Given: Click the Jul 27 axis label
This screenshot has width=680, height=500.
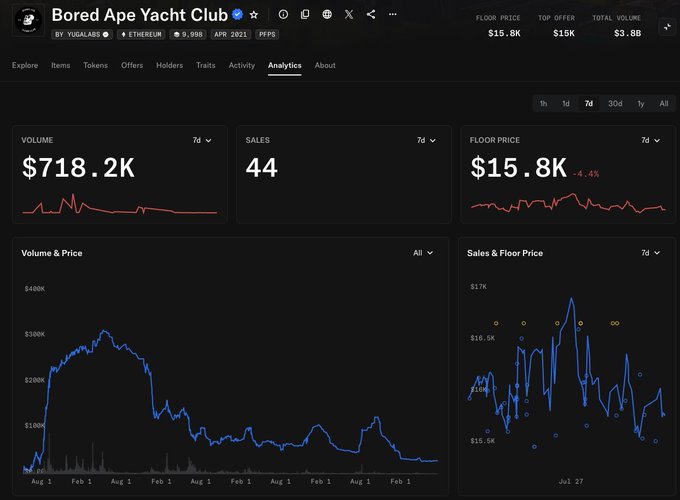Looking at the screenshot, I should click(571, 481).
